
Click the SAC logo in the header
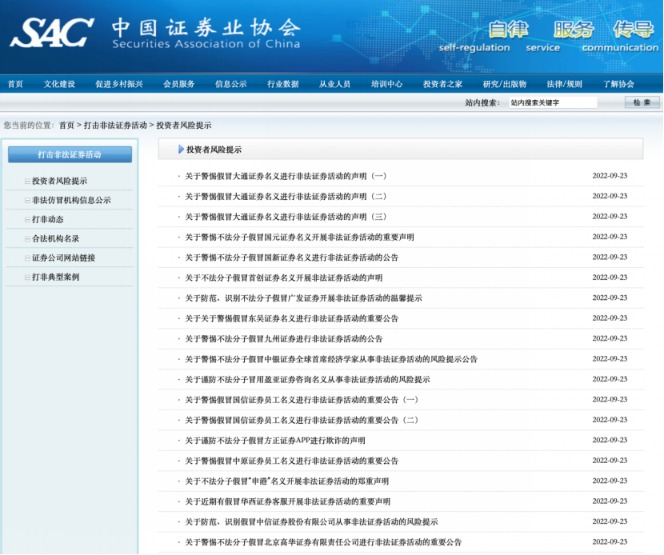tap(51, 33)
